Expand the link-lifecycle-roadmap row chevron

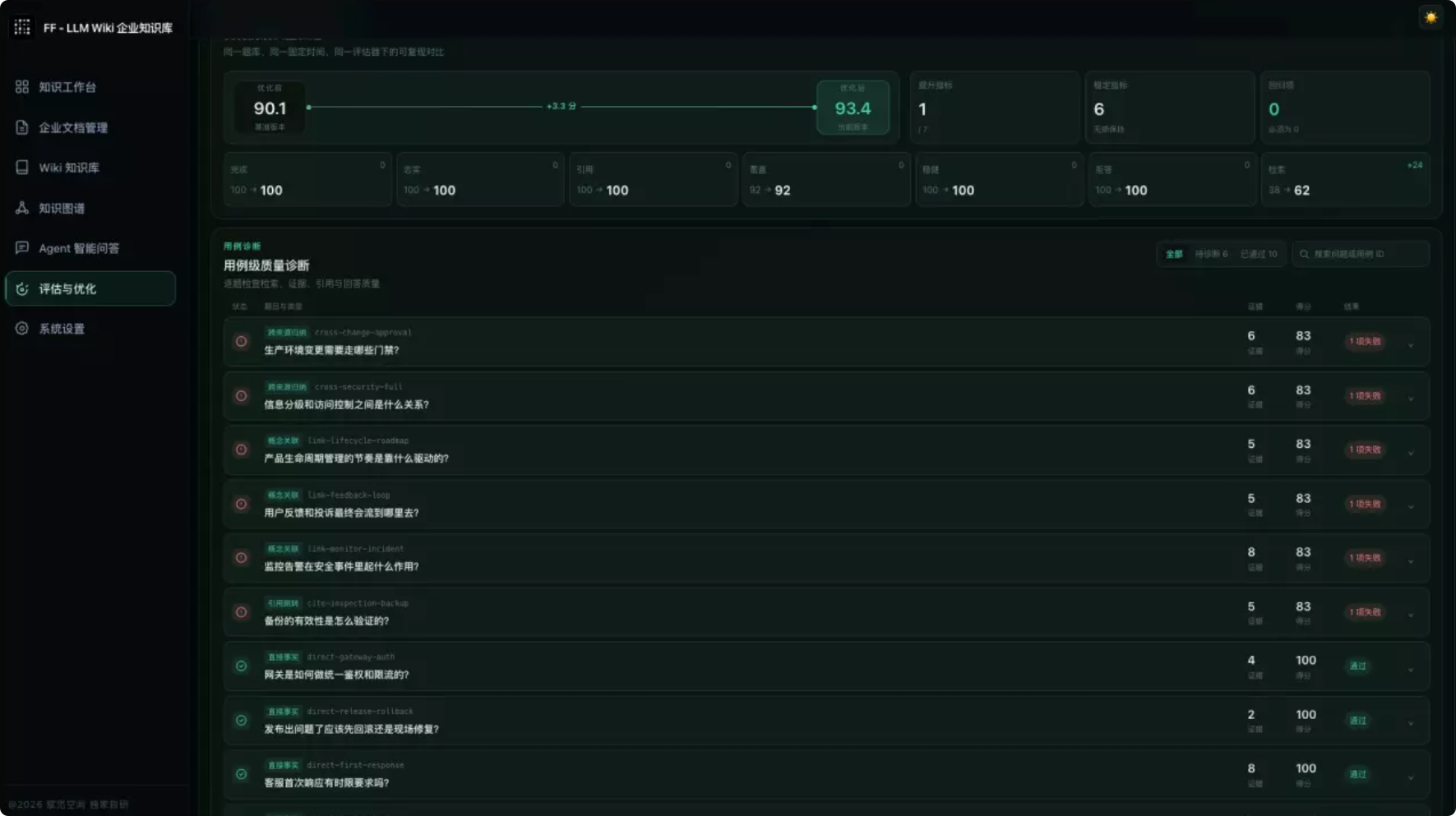click(1411, 454)
